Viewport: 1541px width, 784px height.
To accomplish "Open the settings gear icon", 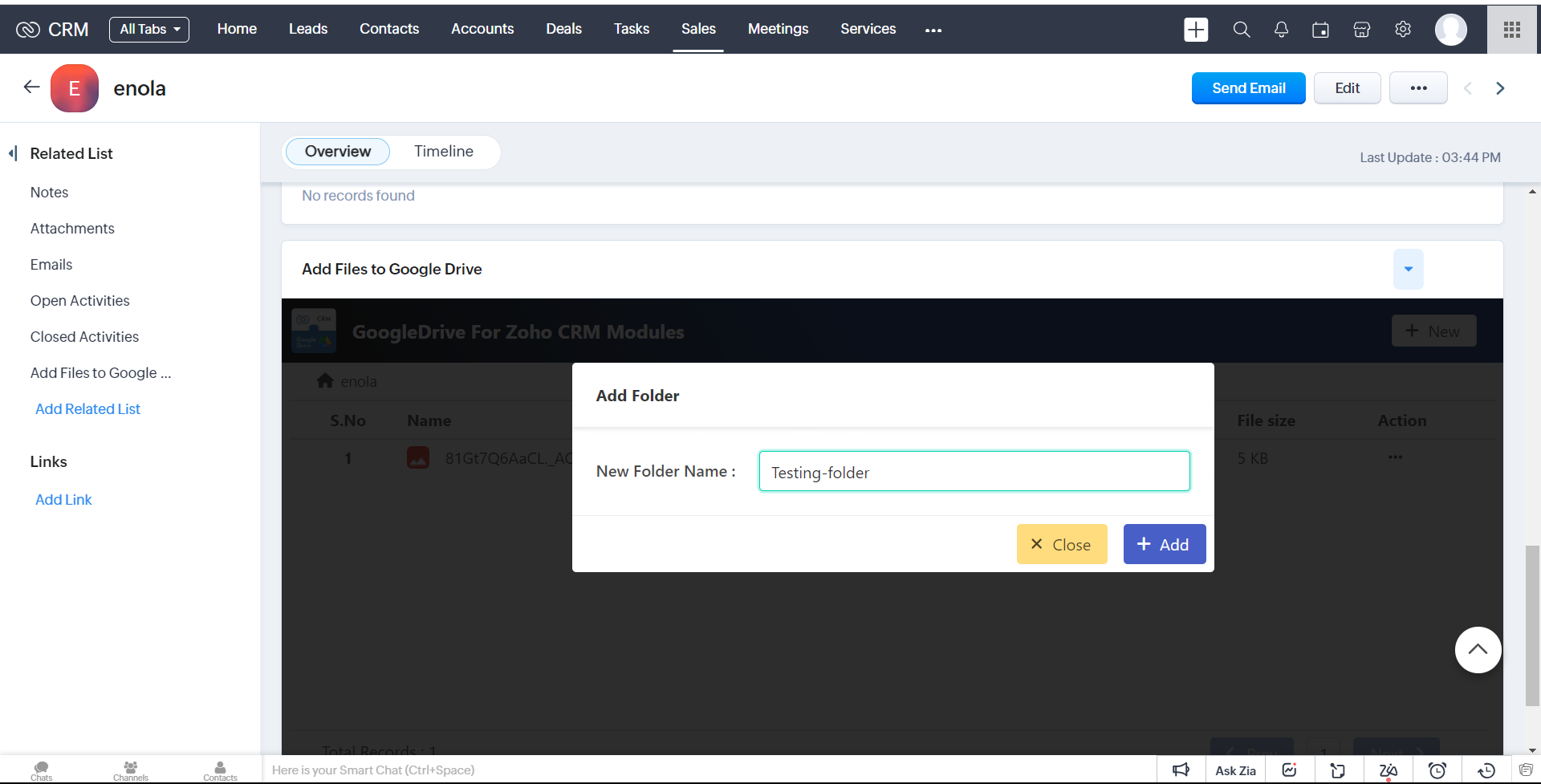I will [x=1402, y=30].
